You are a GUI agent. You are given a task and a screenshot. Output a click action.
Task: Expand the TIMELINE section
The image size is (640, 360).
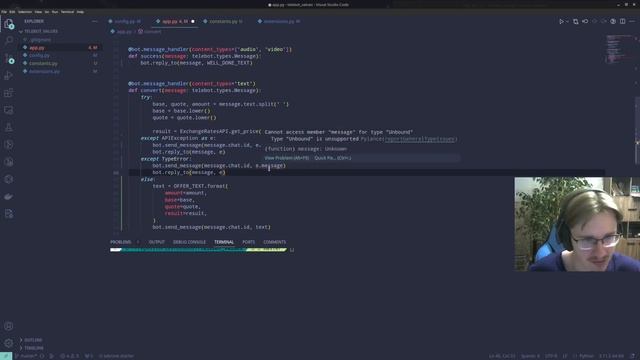click(33, 348)
